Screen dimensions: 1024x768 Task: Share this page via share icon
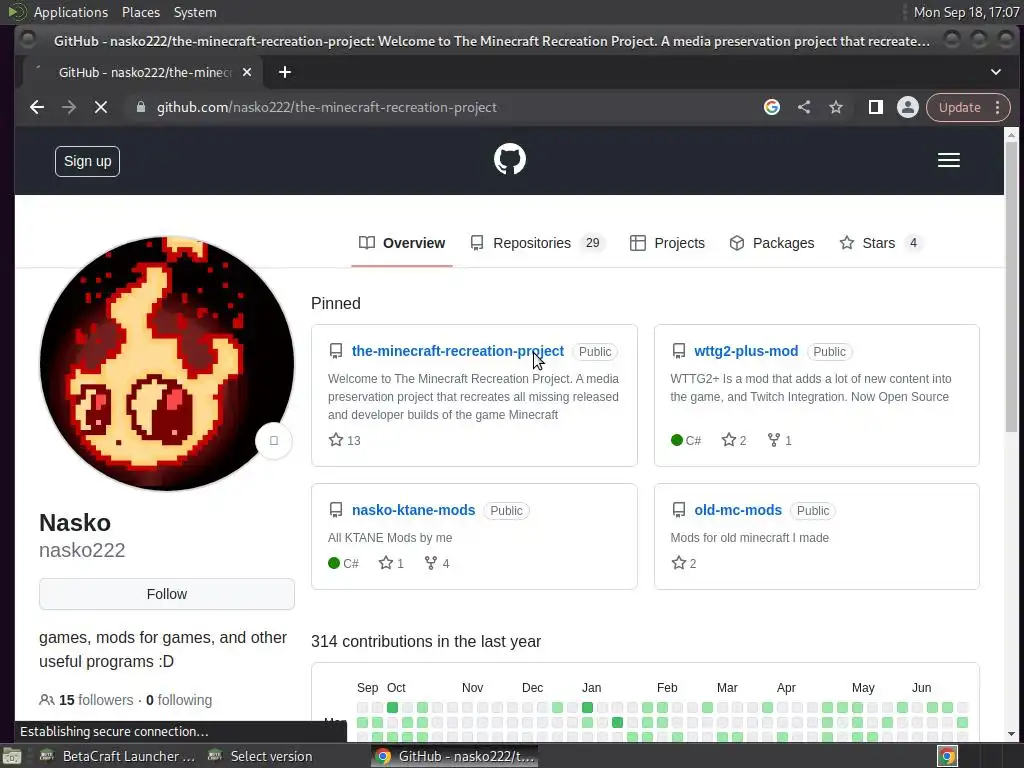point(804,107)
